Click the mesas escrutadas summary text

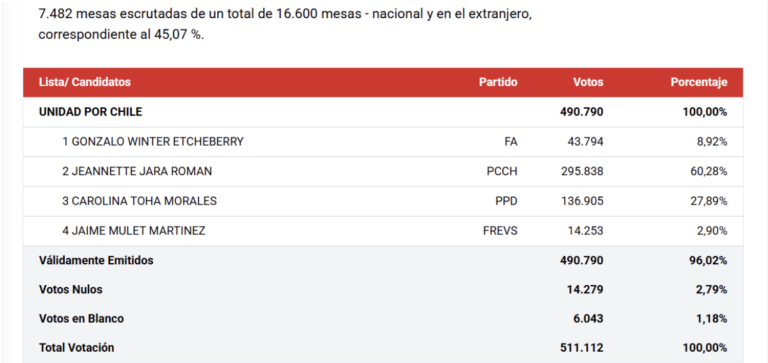click(285, 25)
